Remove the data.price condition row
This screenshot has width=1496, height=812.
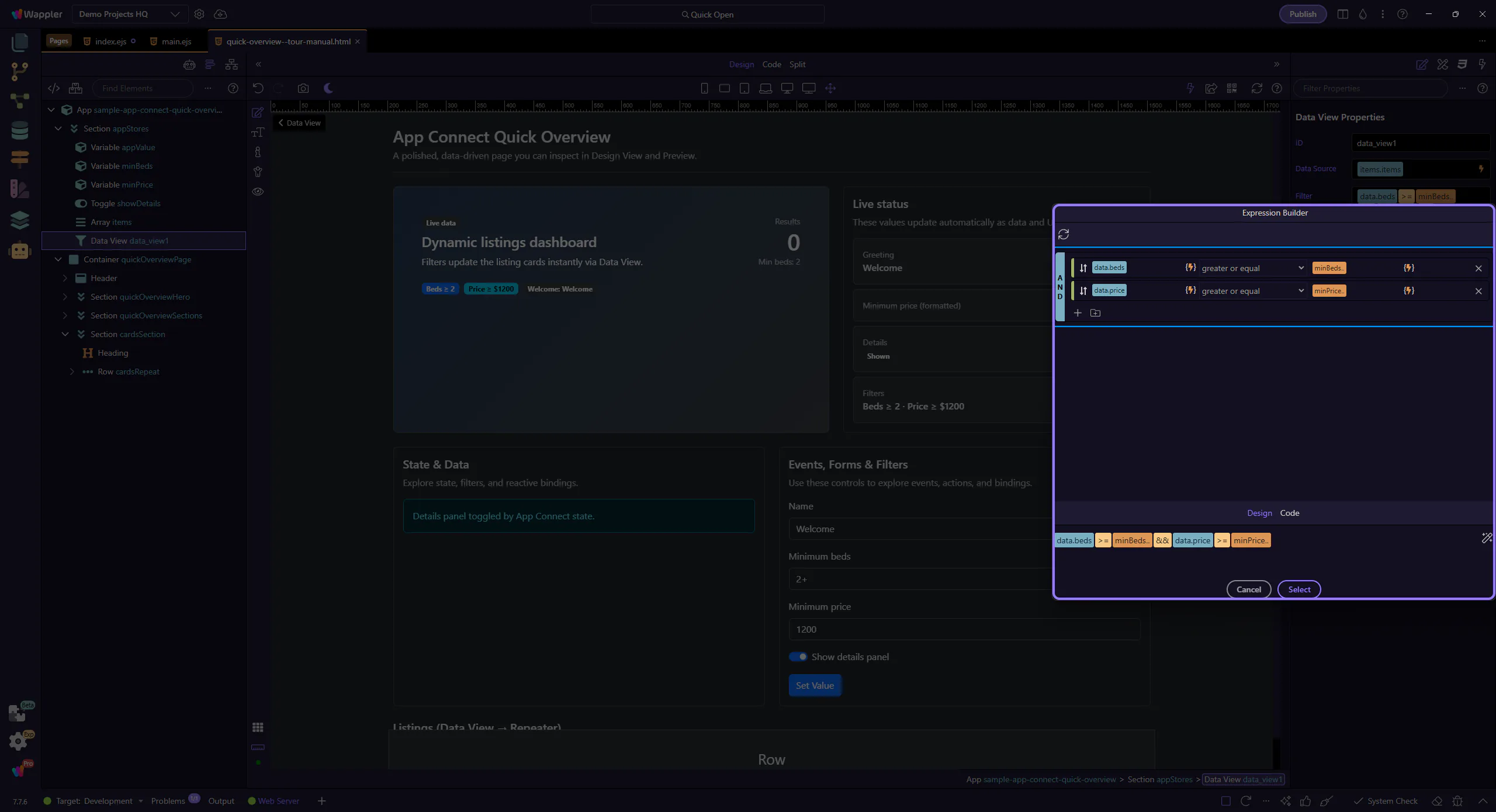[1478, 291]
